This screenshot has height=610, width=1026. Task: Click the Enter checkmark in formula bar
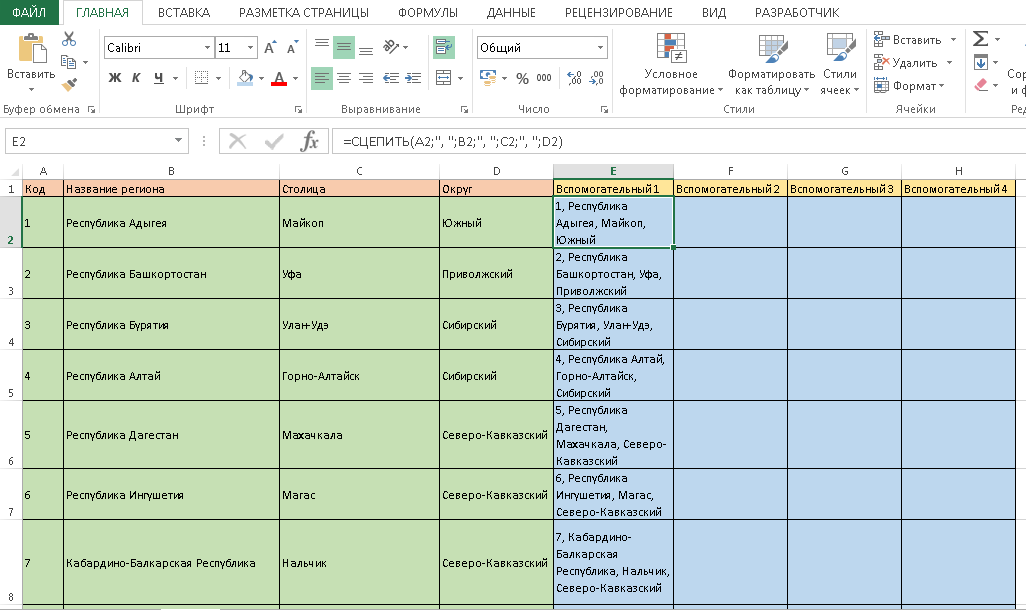(274, 141)
